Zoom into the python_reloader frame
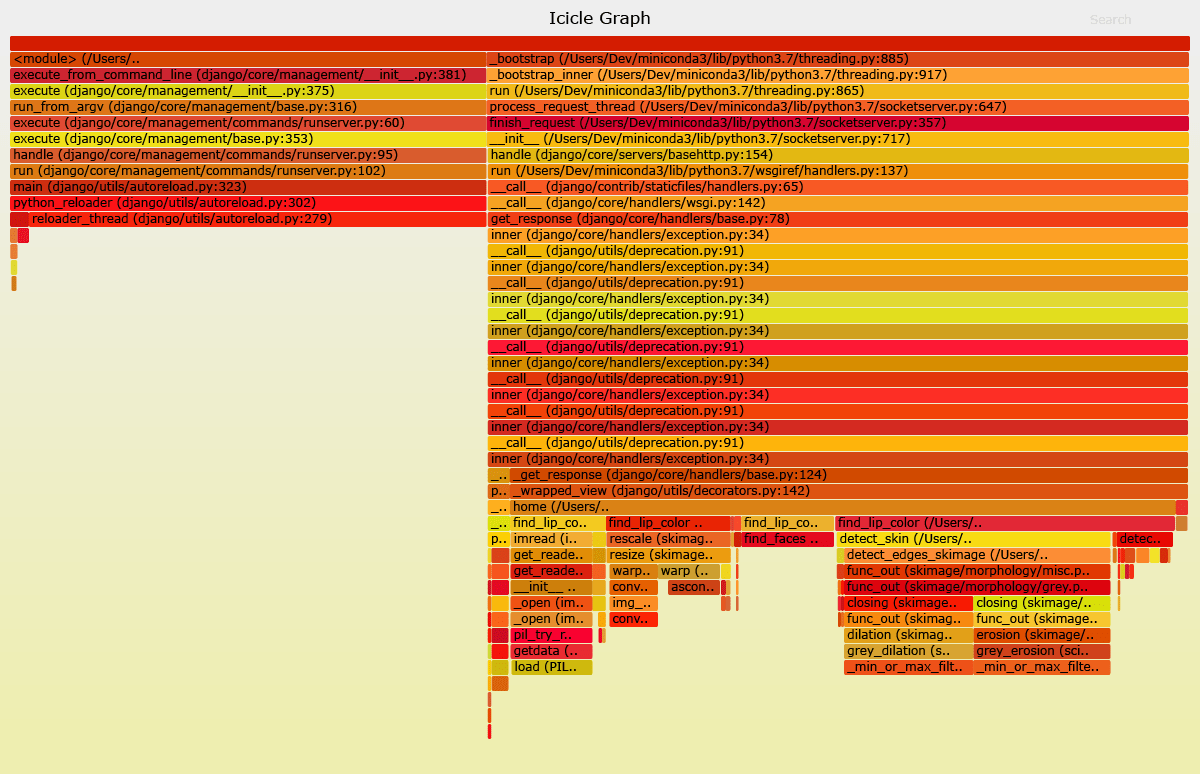 248,203
